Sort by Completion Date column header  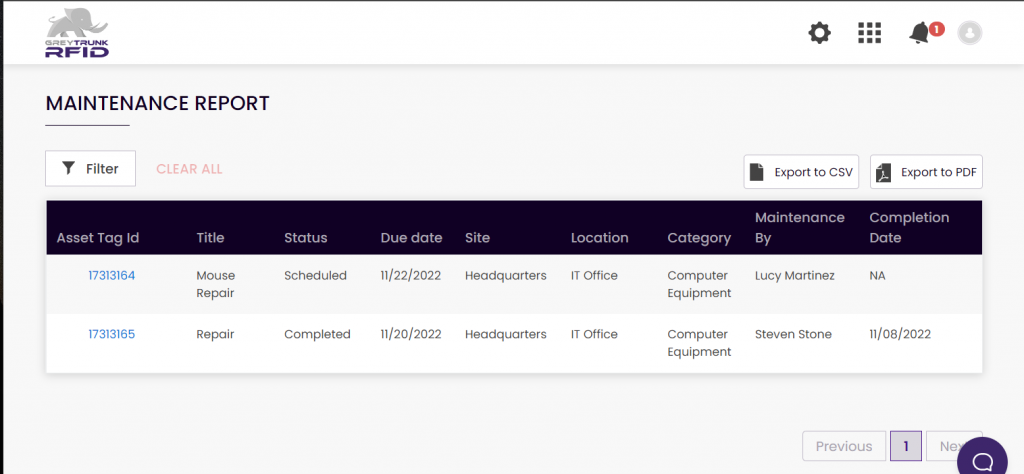click(909, 227)
